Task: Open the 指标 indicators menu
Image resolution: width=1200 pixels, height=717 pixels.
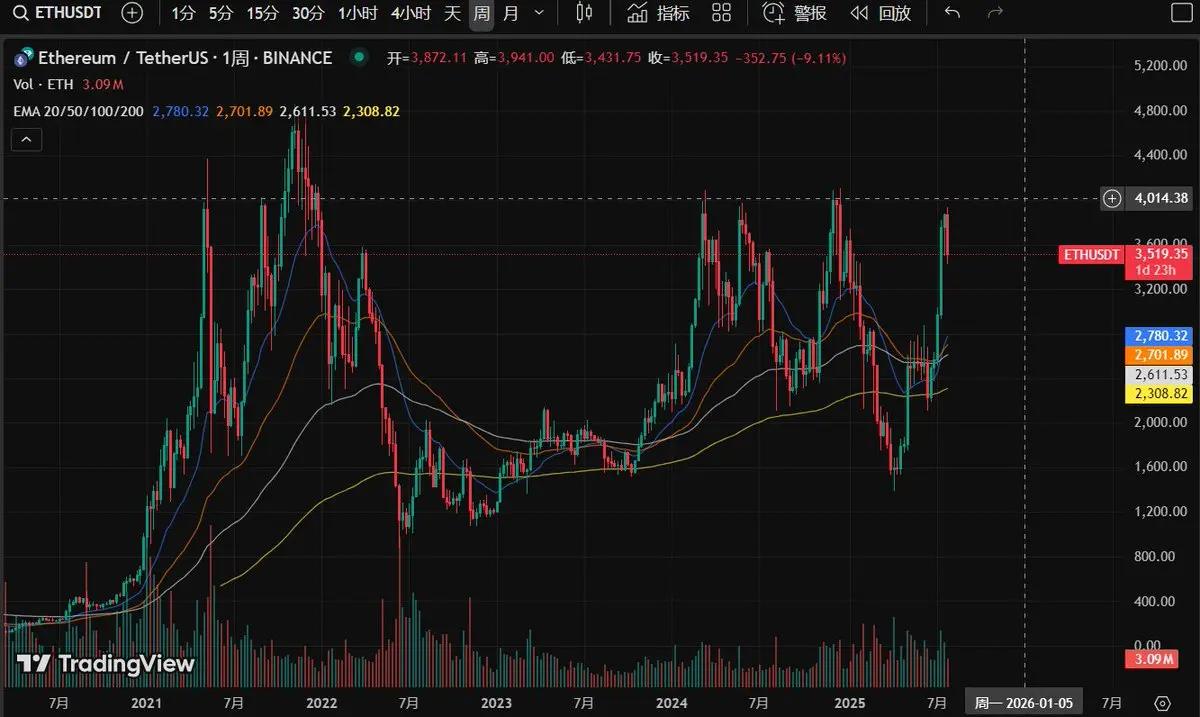Action: click(658, 13)
